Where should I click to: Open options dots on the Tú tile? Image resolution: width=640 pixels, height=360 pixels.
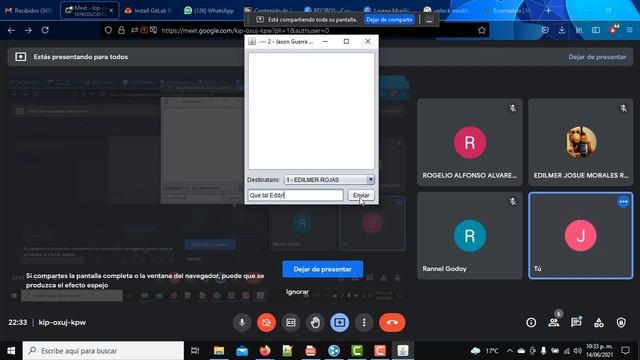pos(623,202)
